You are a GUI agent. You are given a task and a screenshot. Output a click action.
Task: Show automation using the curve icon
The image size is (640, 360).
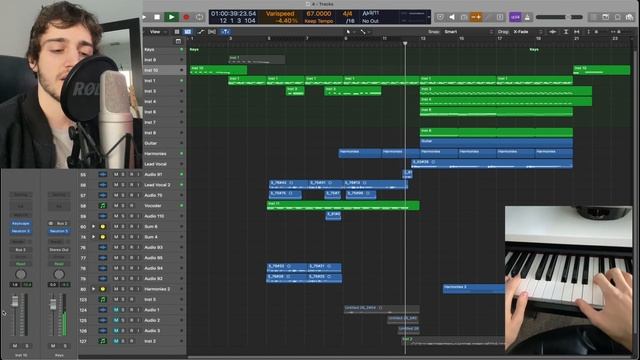click(200, 31)
